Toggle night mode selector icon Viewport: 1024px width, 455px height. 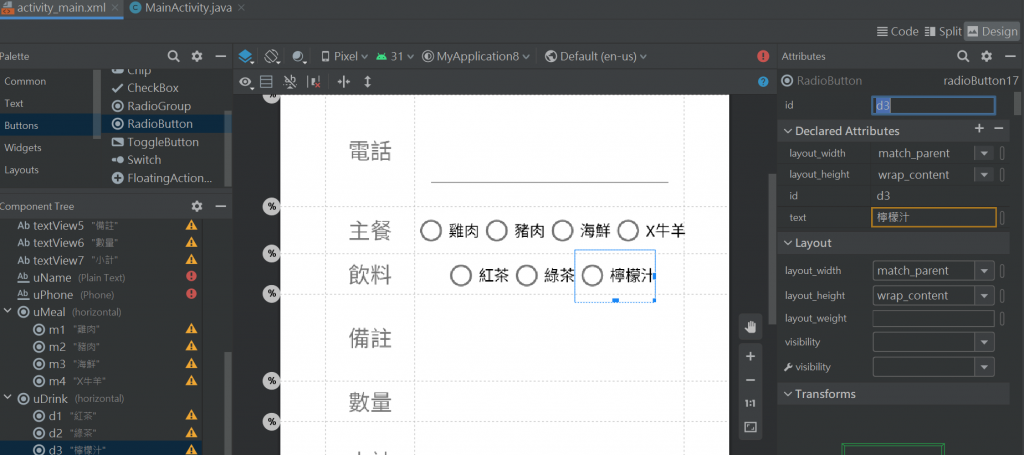coord(299,57)
